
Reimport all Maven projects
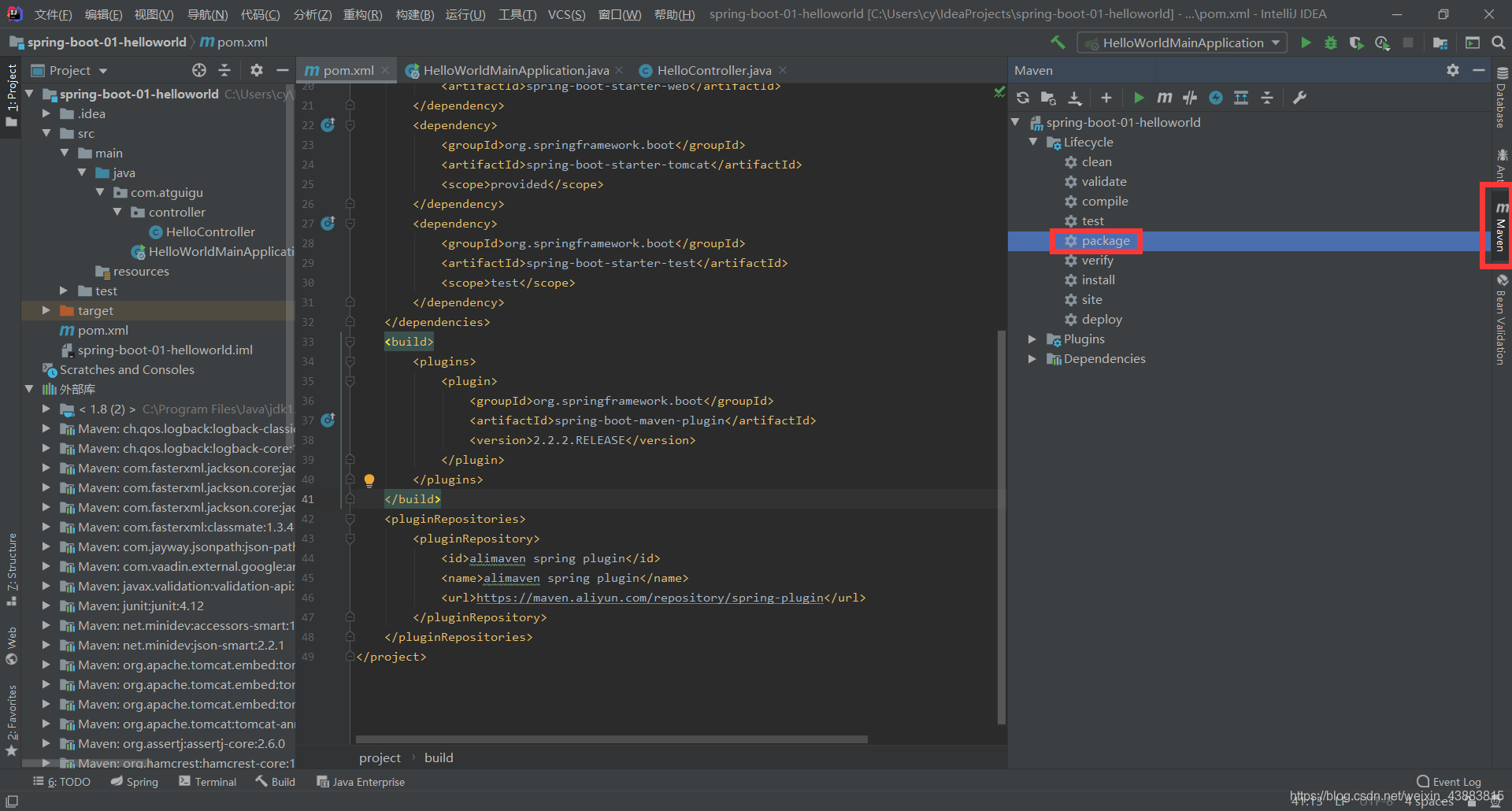(x=1023, y=98)
